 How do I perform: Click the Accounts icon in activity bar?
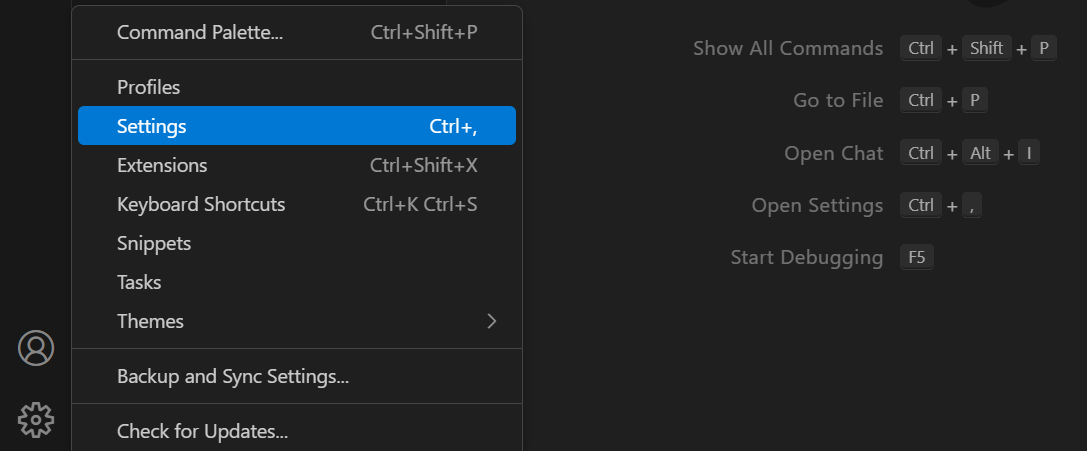36,348
